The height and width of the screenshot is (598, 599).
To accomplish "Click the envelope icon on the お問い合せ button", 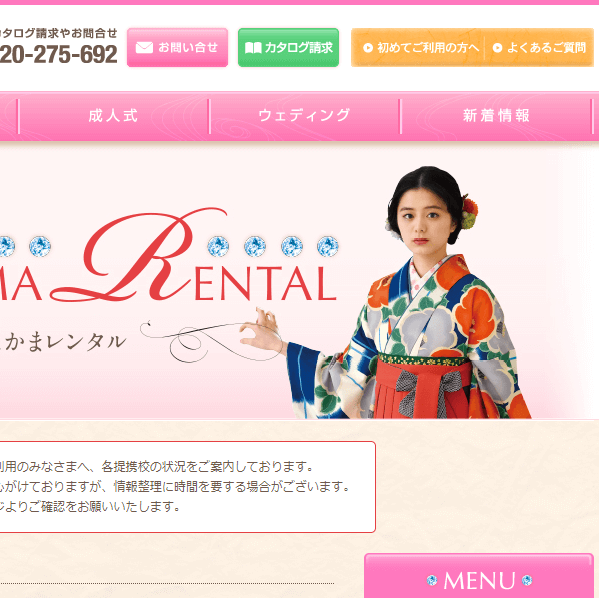I will [144, 48].
